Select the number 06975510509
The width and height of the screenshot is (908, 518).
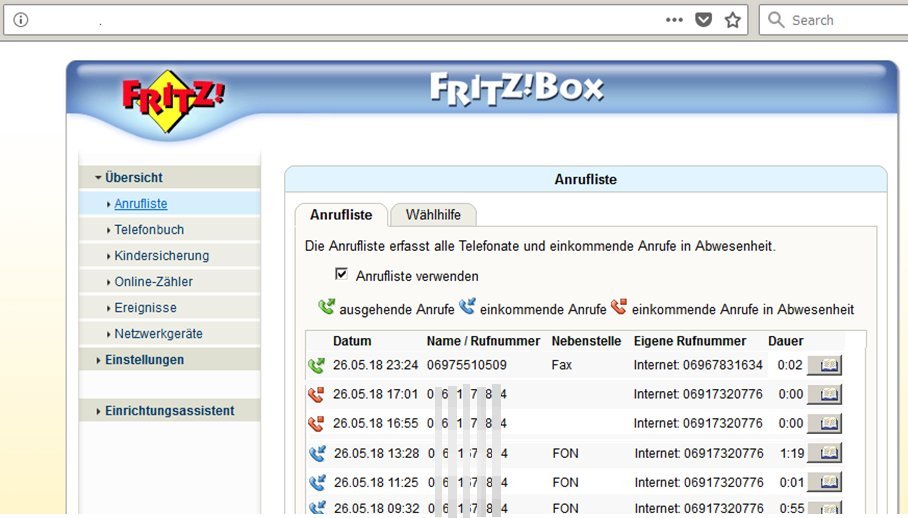point(467,365)
